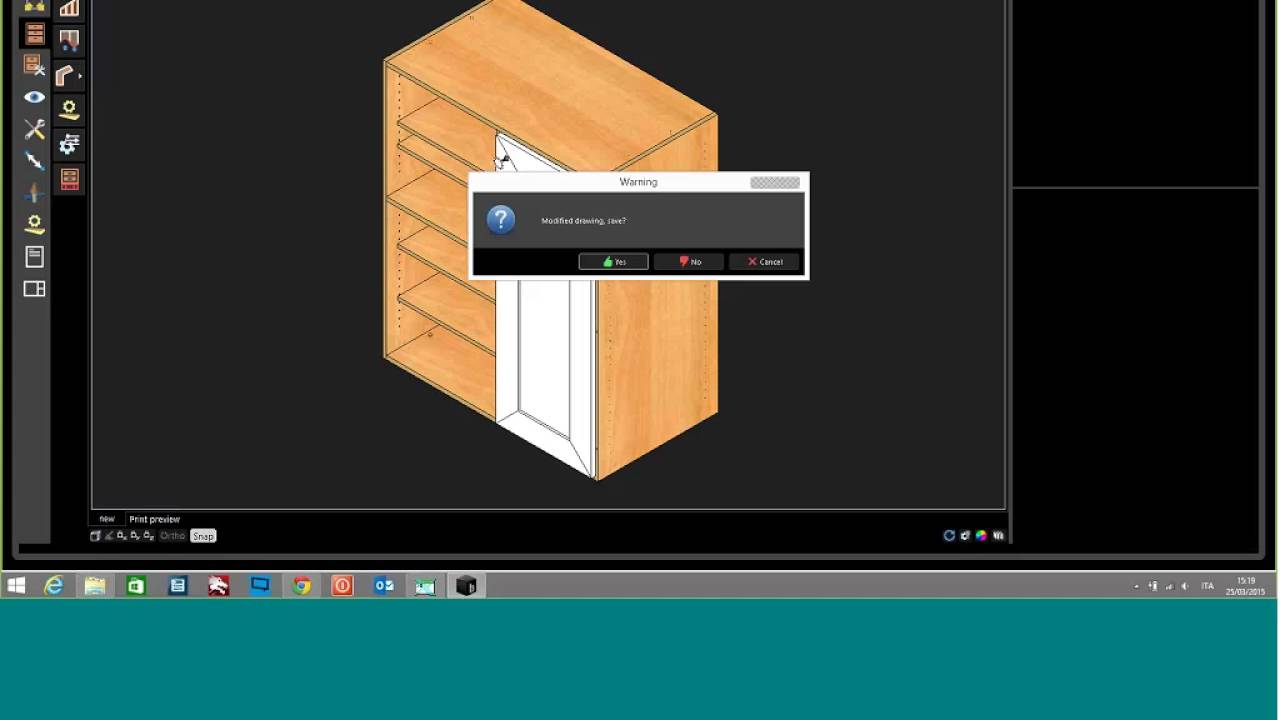This screenshot has width=1280, height=720.
Task: Open the gear-on-plank icon in the second column
Action: (x=69, y=110)
